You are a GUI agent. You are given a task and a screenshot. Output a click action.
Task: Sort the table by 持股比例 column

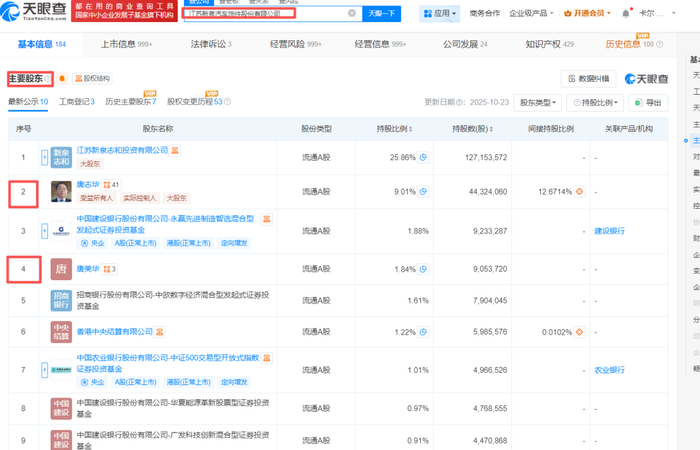pos(392,129)
